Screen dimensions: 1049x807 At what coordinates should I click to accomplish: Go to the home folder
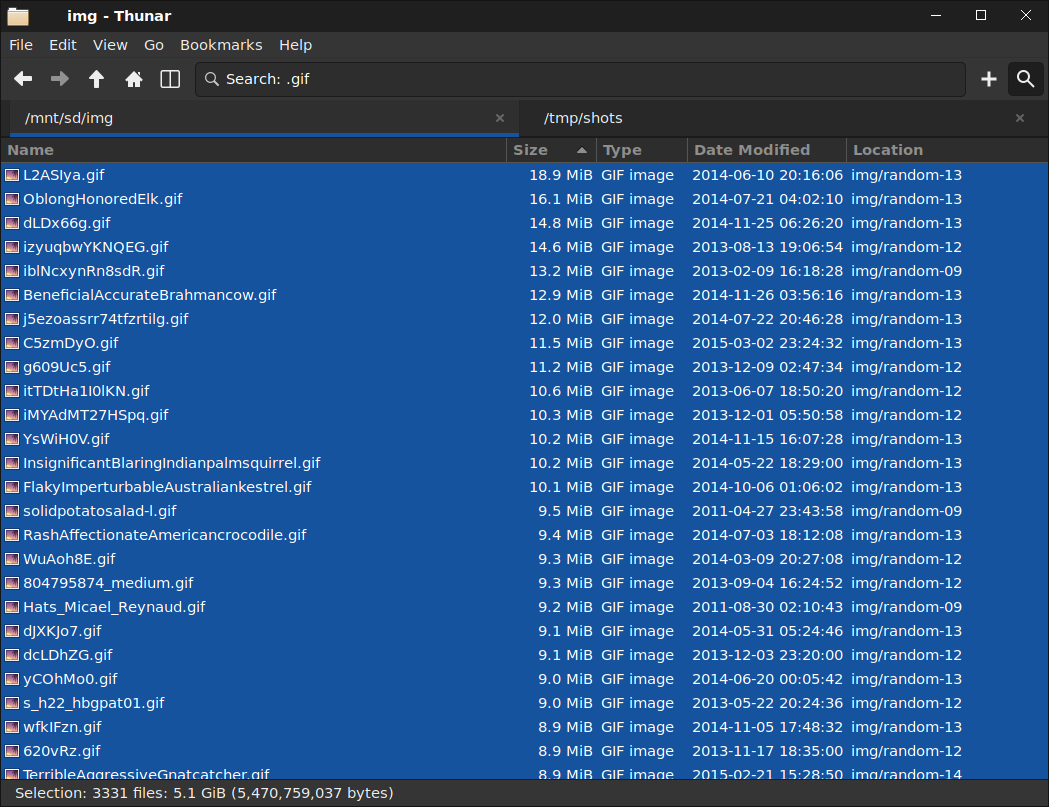tap(134, 79)
